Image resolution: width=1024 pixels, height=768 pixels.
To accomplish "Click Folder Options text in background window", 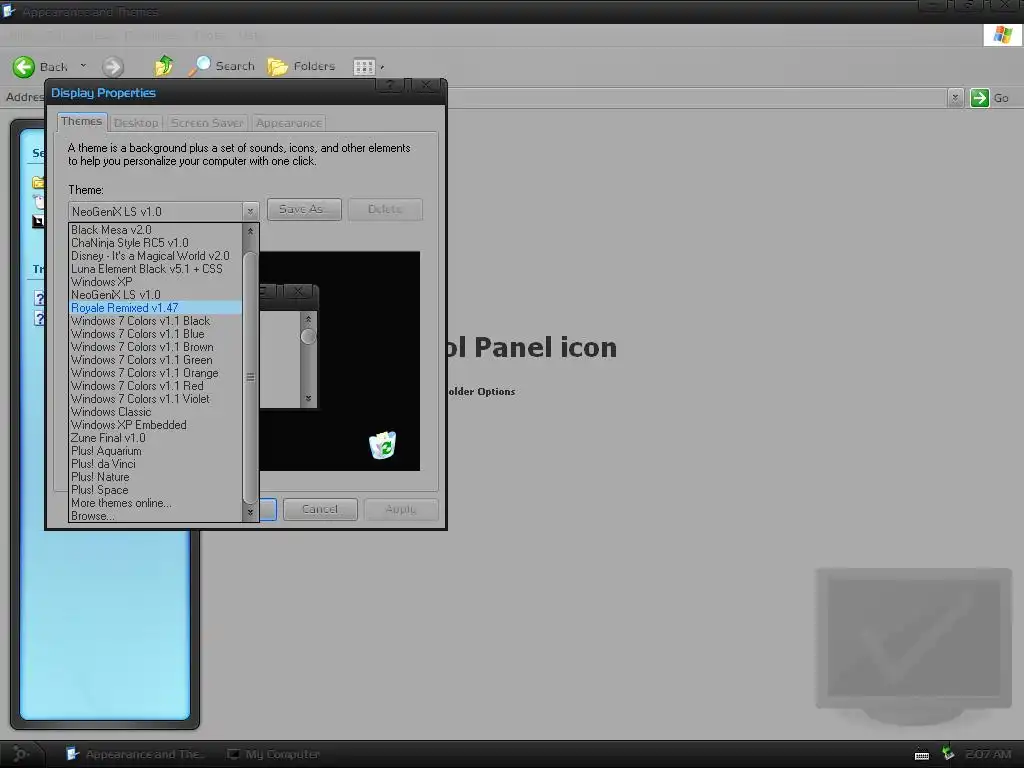I will click(481, 391).
